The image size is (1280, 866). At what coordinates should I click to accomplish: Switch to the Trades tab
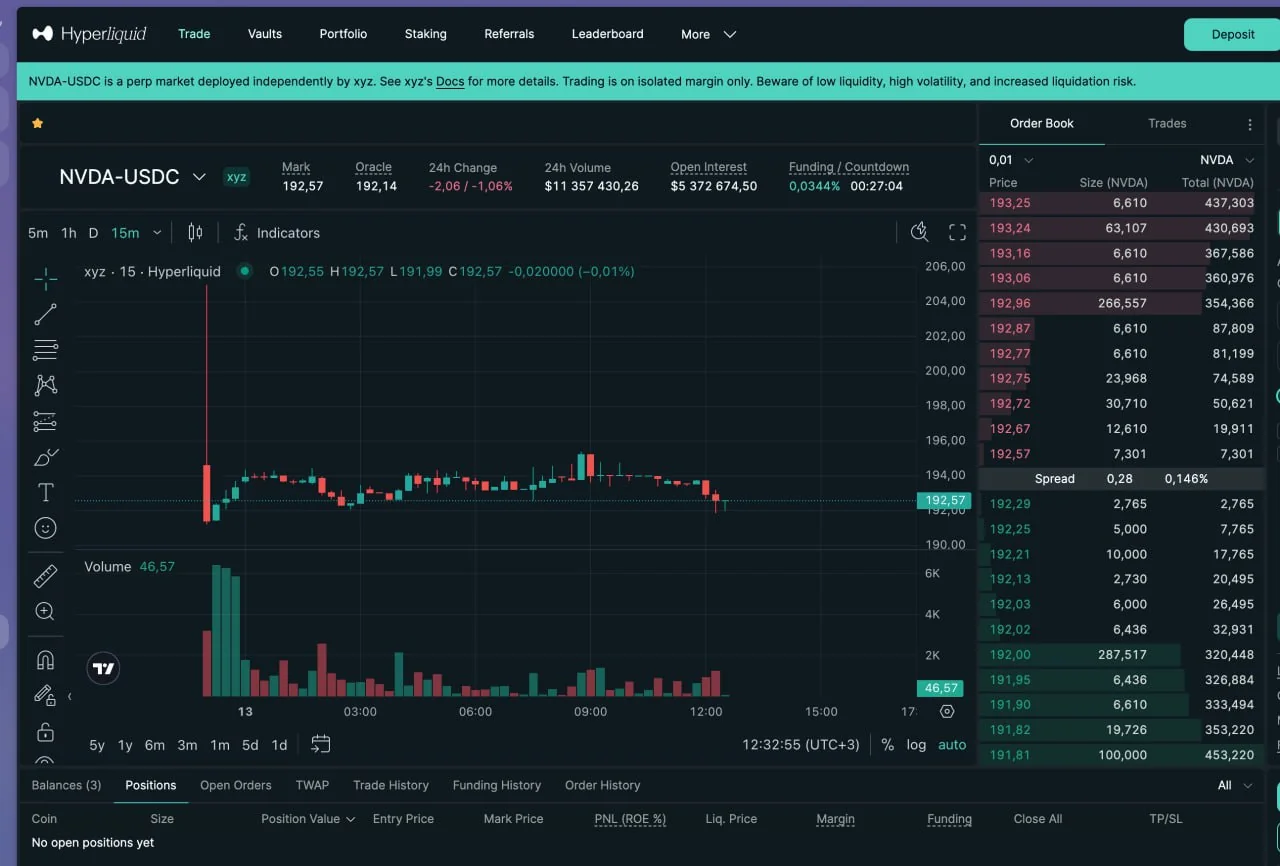(1167, 123)
